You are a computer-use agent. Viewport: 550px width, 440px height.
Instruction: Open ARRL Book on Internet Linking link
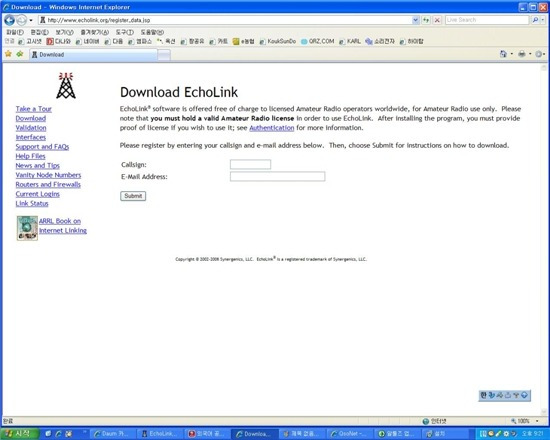[x=63, y=226]
